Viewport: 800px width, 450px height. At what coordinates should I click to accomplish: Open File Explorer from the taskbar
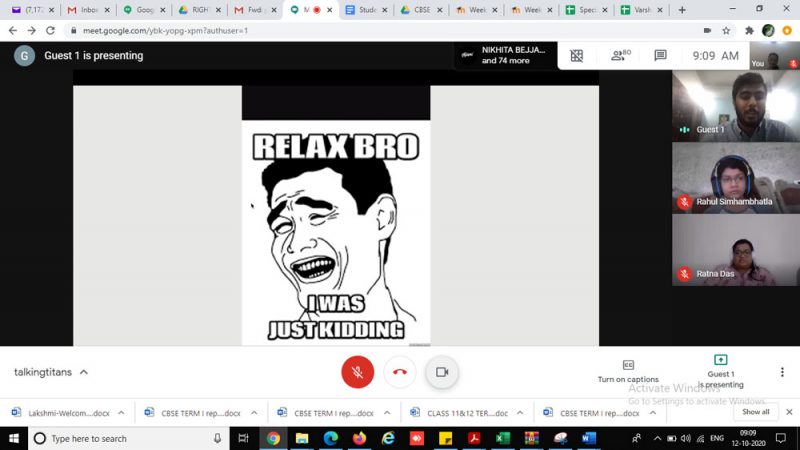[302, 438]
